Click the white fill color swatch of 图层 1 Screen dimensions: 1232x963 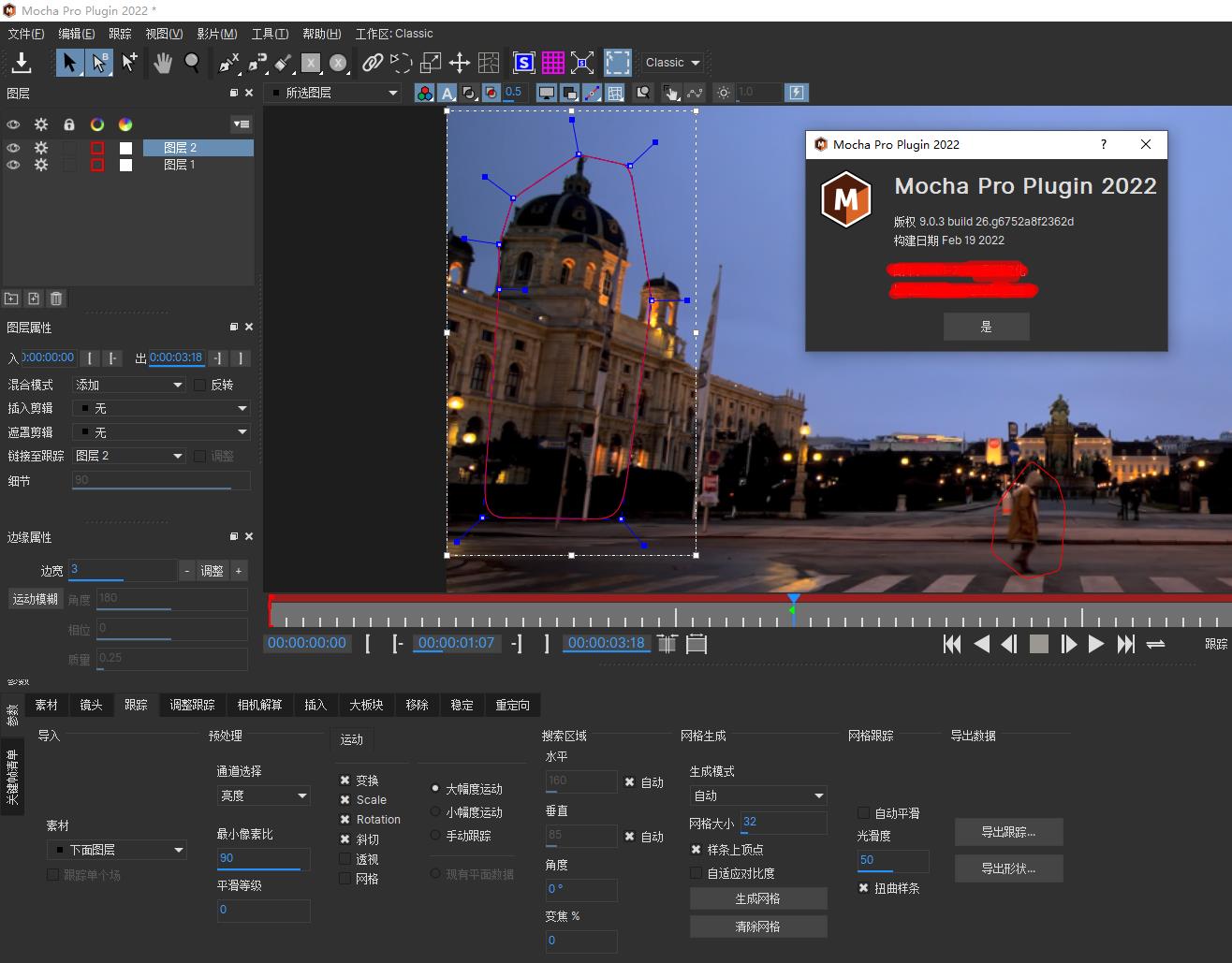125,165
